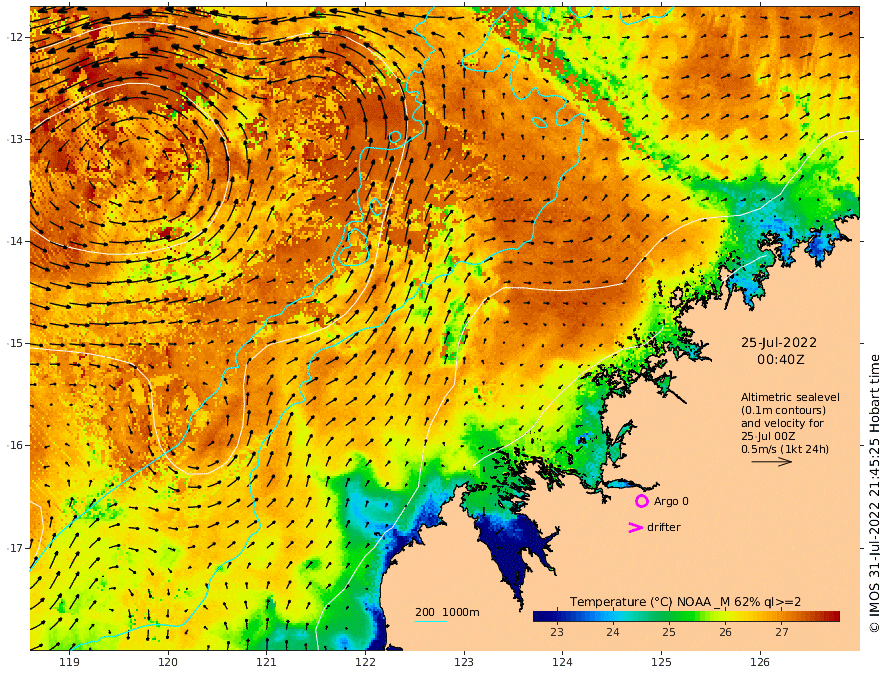Click the colorbar tick label 26
Viewport: 880px width, 680px height.
click(x=725, y=632)
